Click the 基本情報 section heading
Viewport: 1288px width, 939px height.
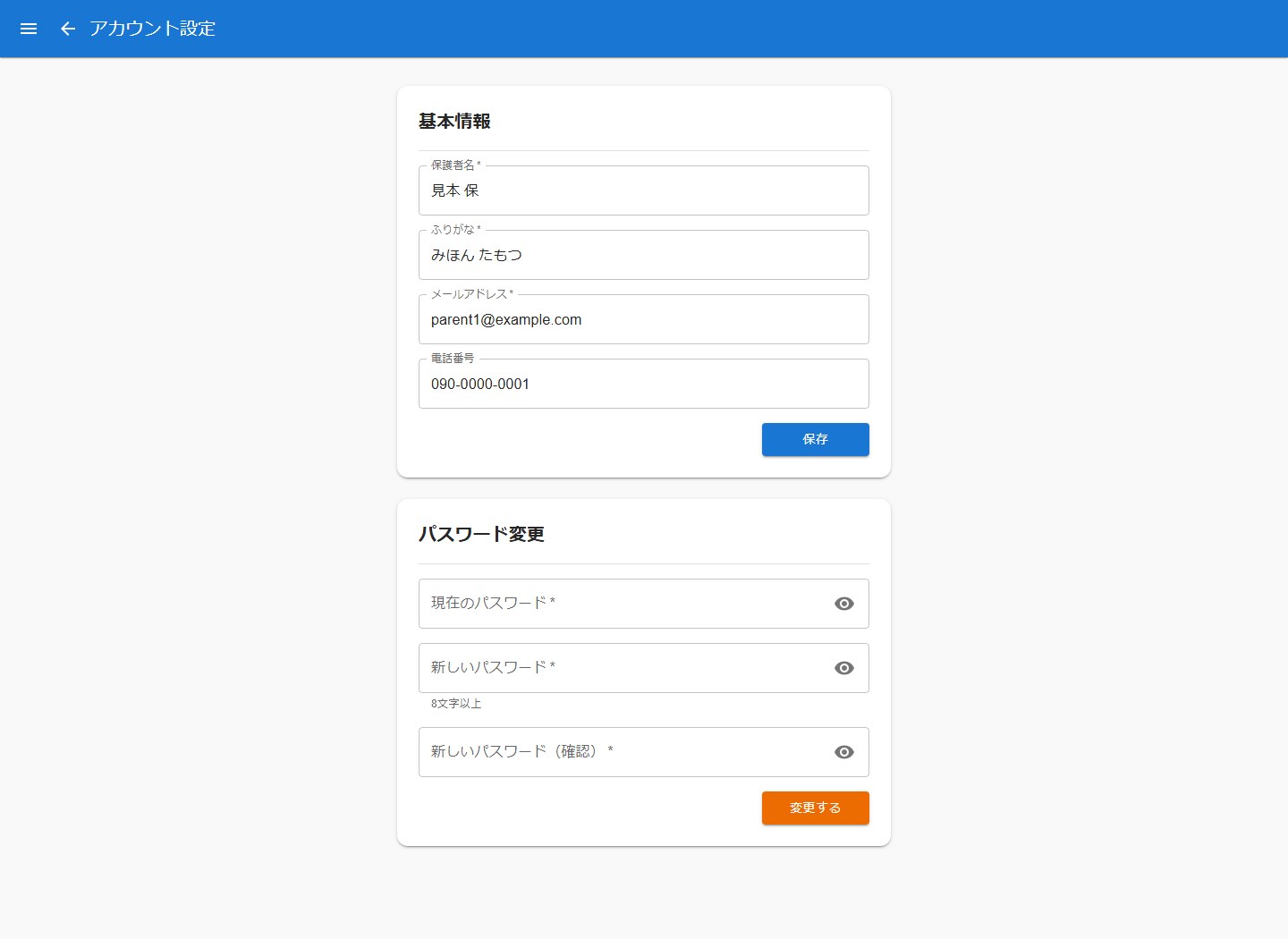pyautogui.click(x=454, y=122)
